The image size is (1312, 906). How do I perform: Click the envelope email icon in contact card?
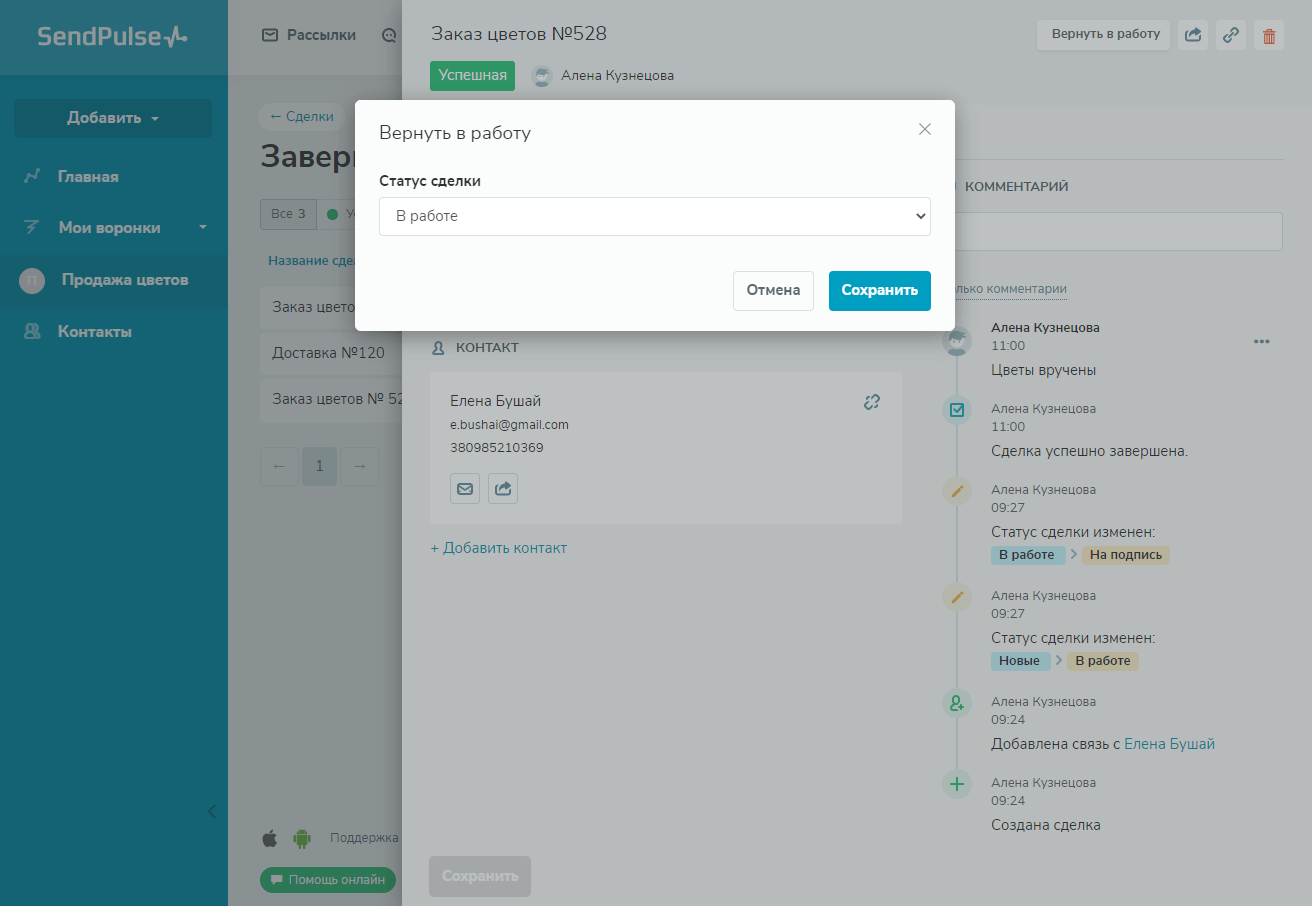coord(465,489)
